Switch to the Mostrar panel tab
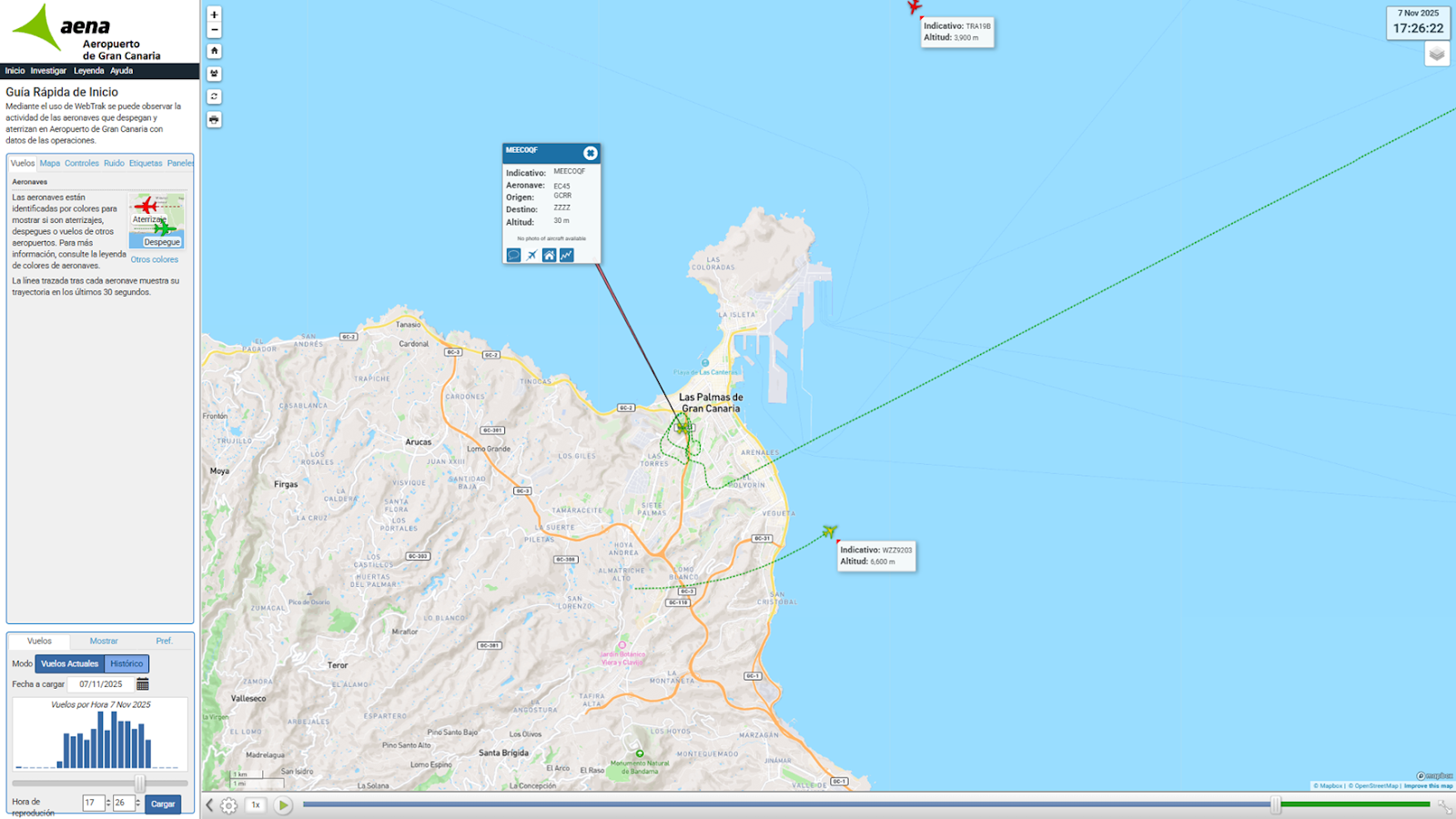 pos(104,642)
